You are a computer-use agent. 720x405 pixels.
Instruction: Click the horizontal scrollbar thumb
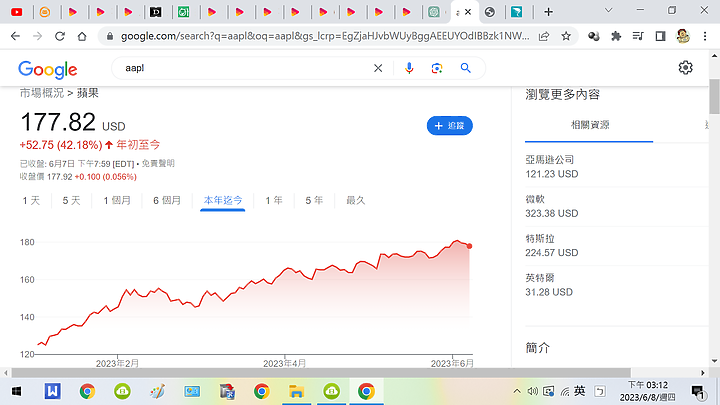pyautogui.click(x=321, y=372)
